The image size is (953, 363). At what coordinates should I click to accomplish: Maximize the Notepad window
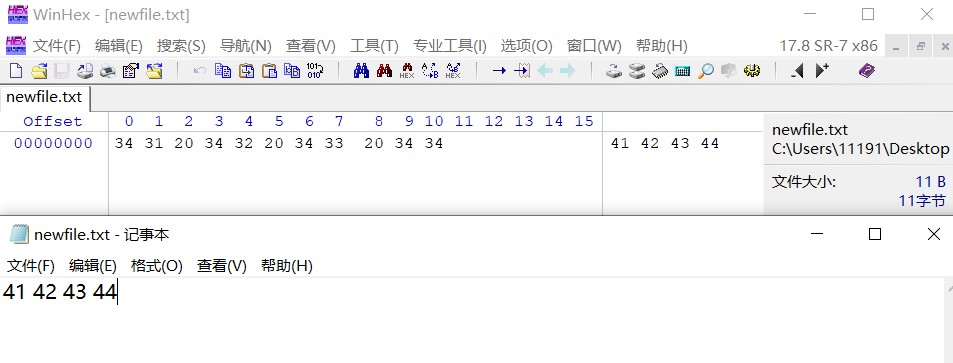point(875,234)
